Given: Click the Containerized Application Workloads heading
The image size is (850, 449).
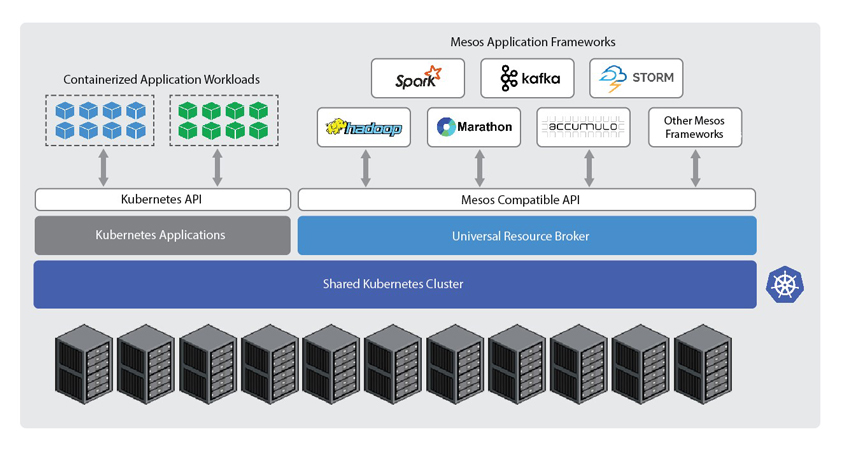Looking at the screenshot, I should click(162, 80).
